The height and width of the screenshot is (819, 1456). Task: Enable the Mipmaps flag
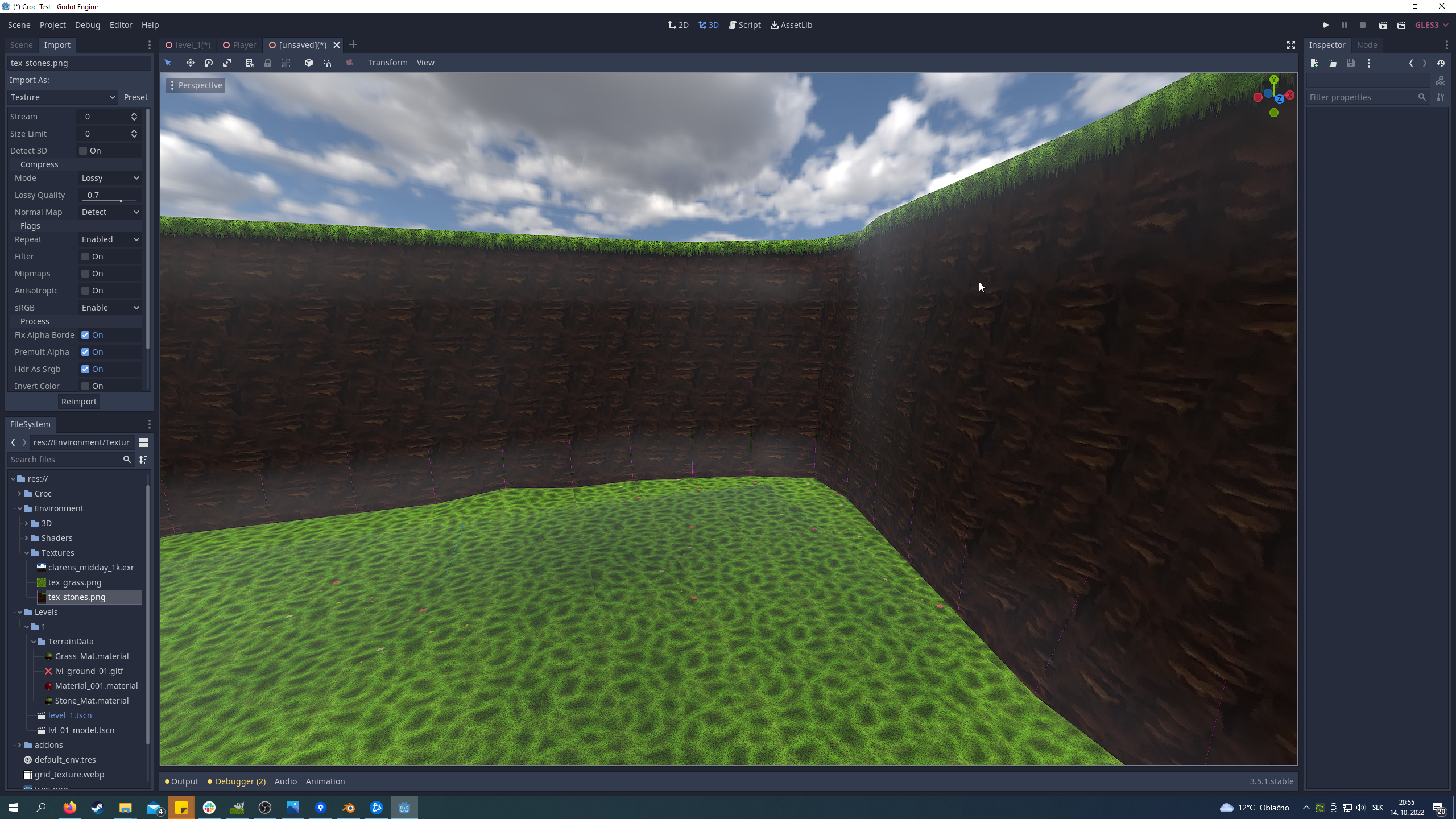pyautogui.click(x=85, y=274)
